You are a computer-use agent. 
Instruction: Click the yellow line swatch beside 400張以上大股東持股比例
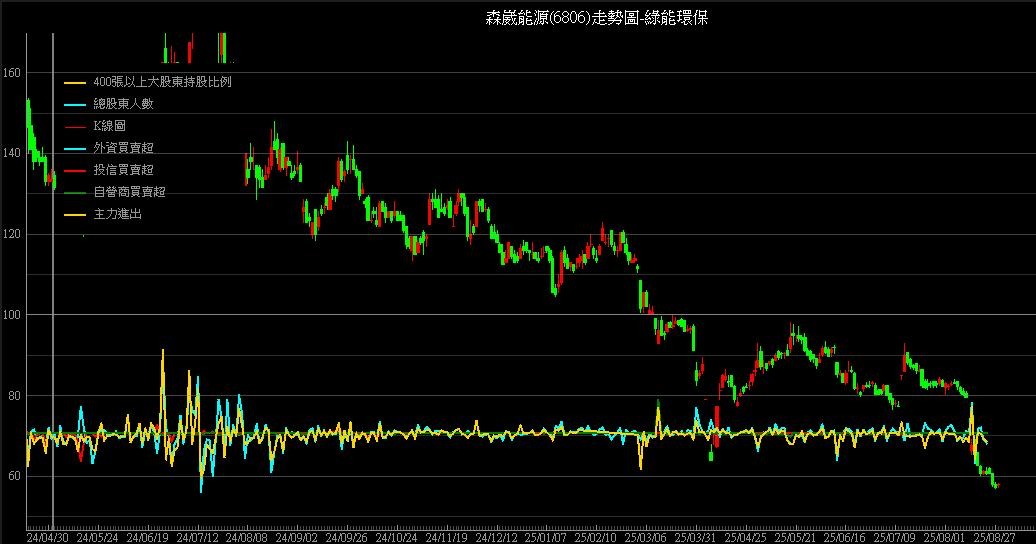coord(75,83)
